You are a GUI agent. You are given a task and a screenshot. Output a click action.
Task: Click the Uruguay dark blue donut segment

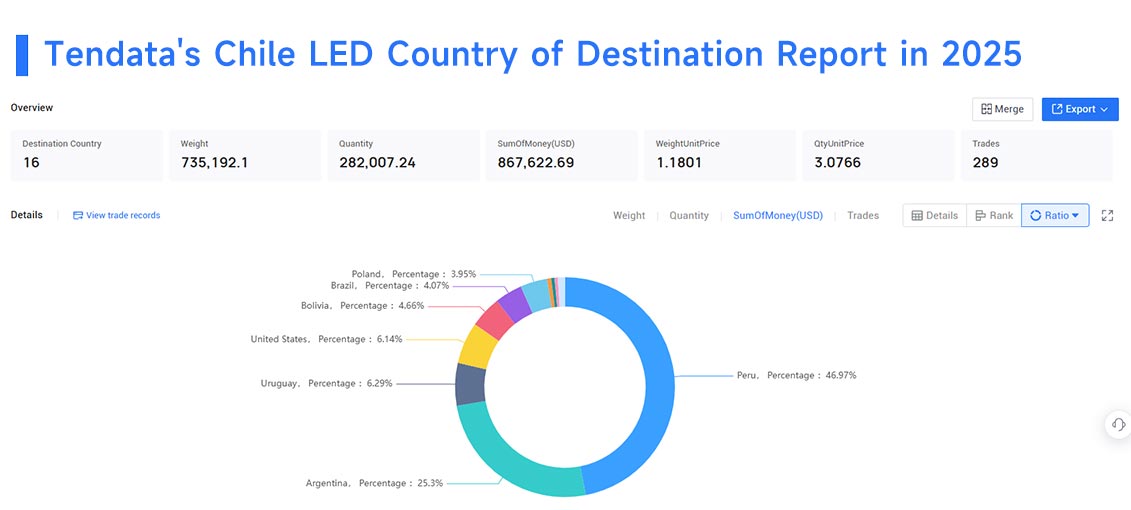click(x=470, y=383)
